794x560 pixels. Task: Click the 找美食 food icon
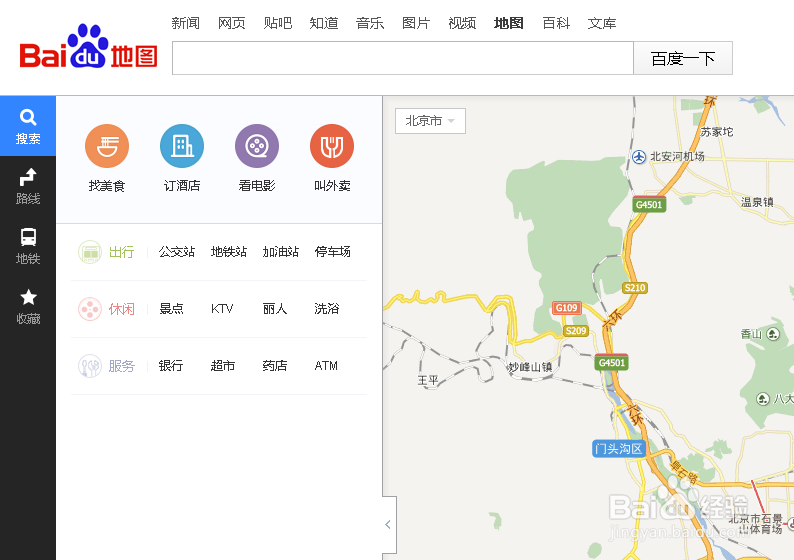107,146
